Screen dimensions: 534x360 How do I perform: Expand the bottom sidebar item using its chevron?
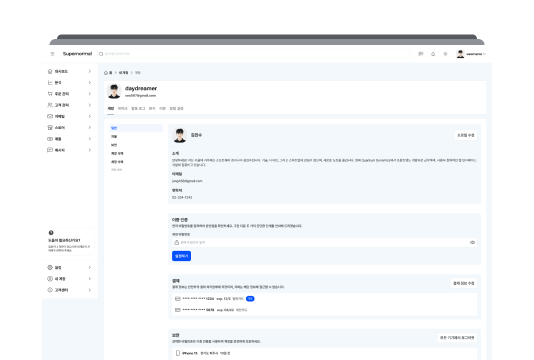pyautogui.click(x=90, y=290)
